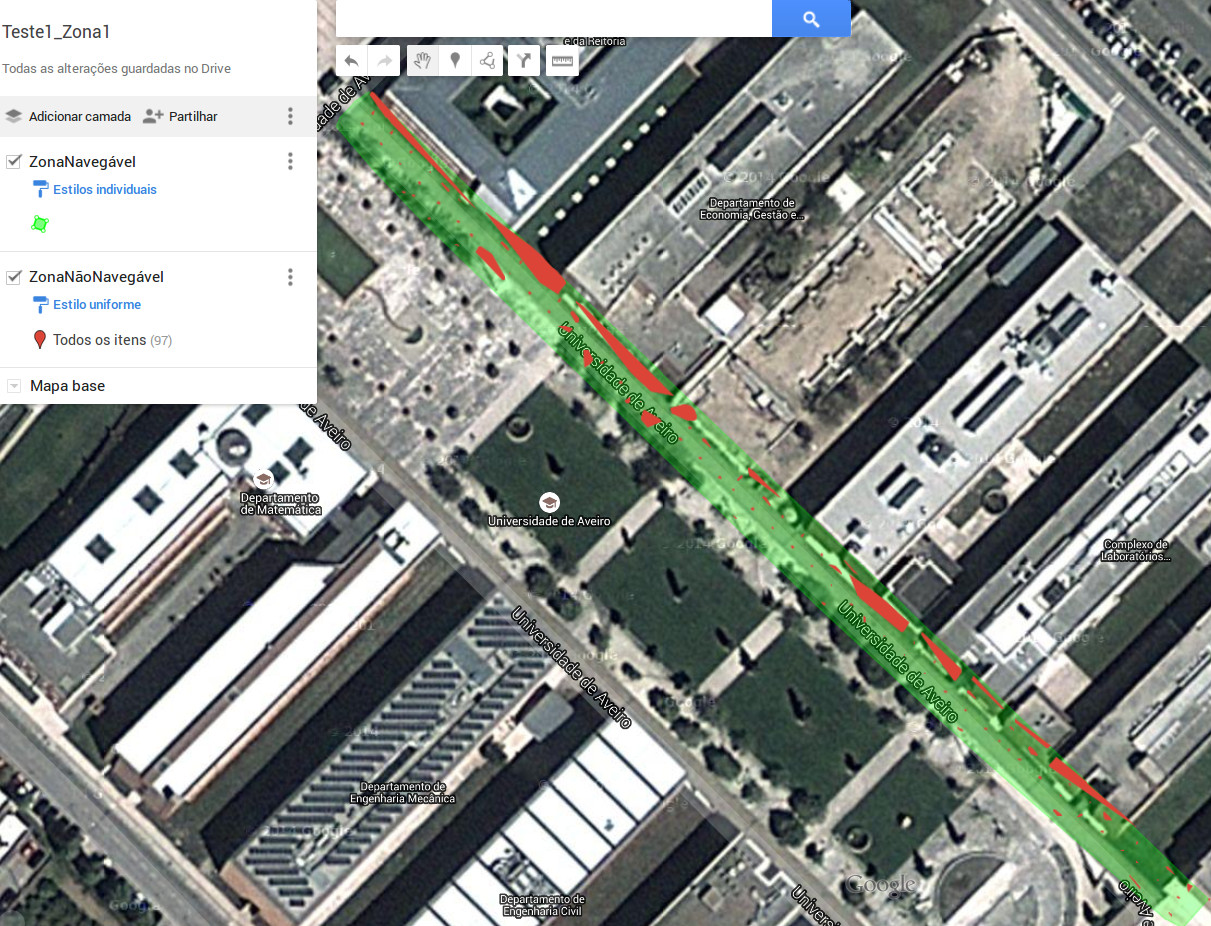
Task: Select the draw line tool
Action: click(487, 61)
